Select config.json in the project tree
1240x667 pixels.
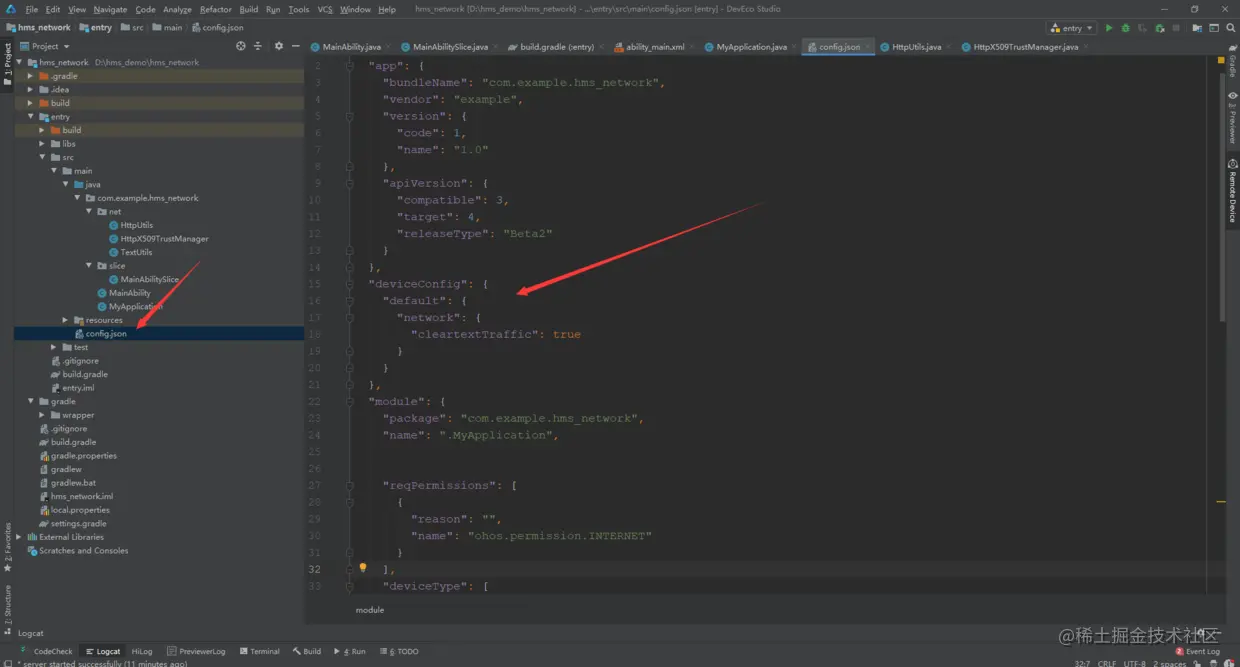coord(106,334)
